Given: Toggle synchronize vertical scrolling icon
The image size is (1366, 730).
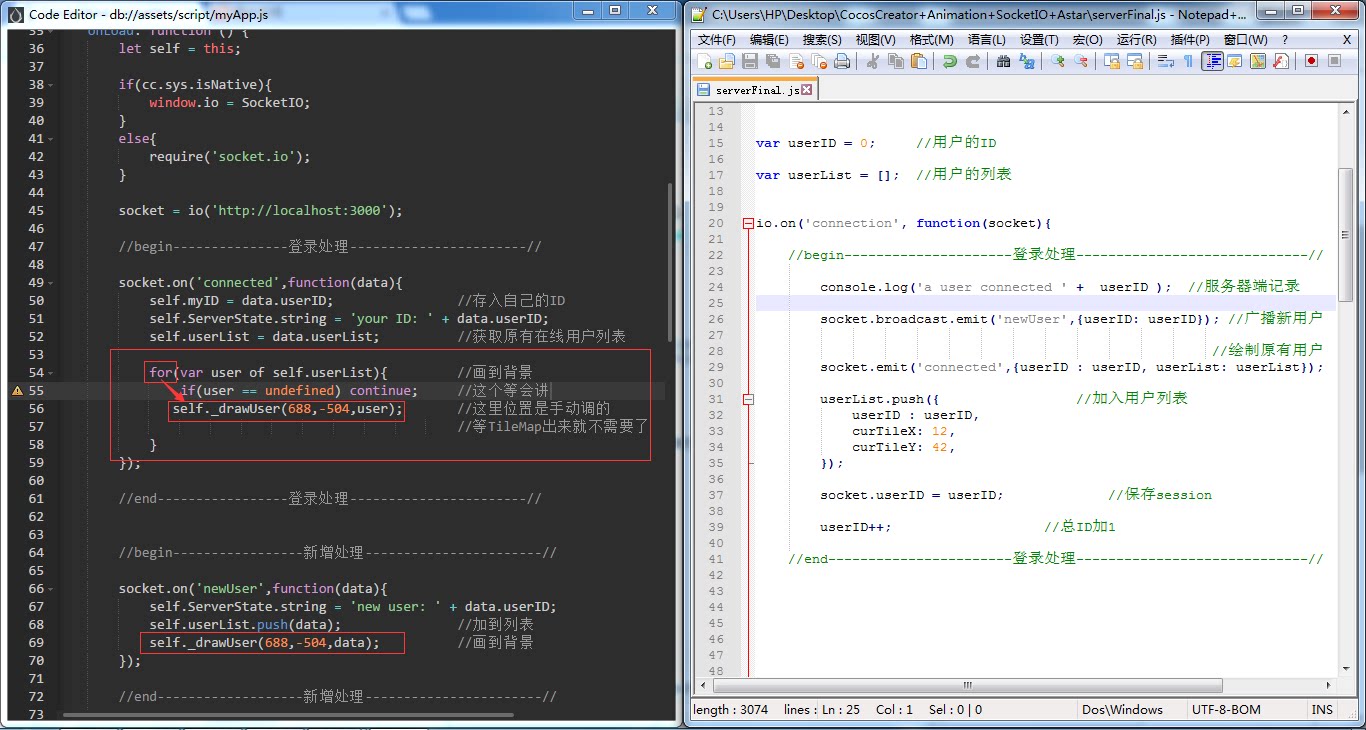Looking at the screenshot, I should coord(1111,61).
